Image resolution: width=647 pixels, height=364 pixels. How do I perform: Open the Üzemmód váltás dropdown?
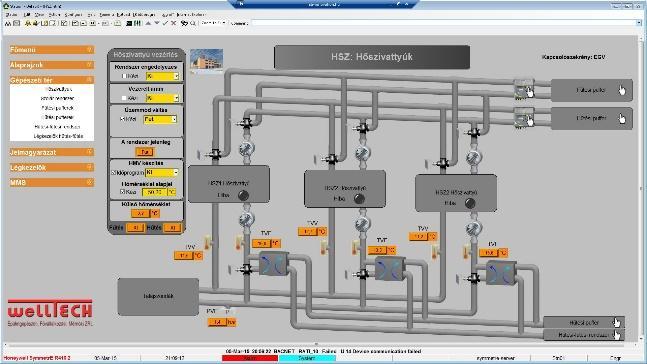[x=160, y=119]
